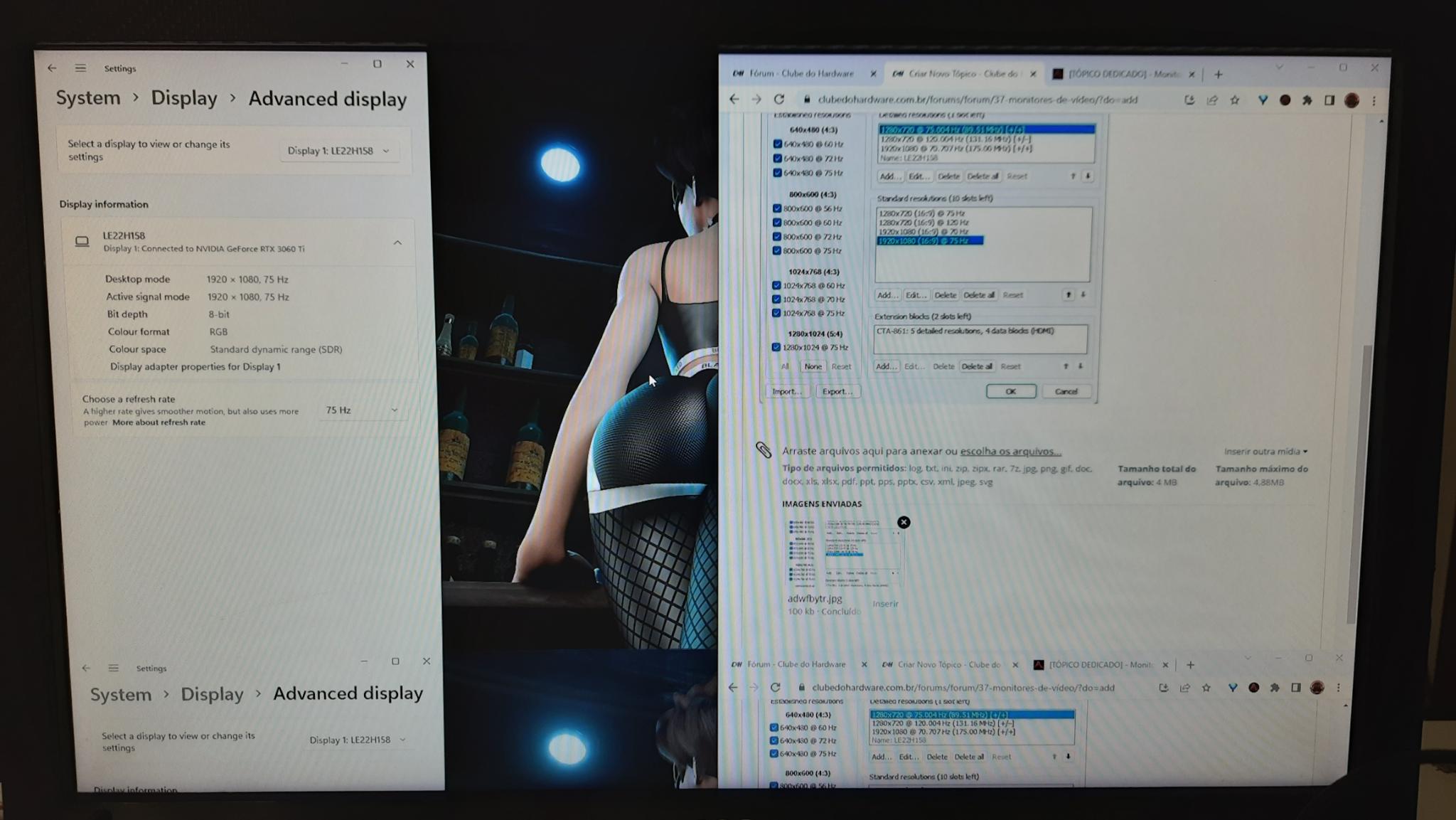The width and height of the screenshot is (1456, 820).
Task: Click the install-page icon in upper Chrome address bar
Action: click(1189, 100)
